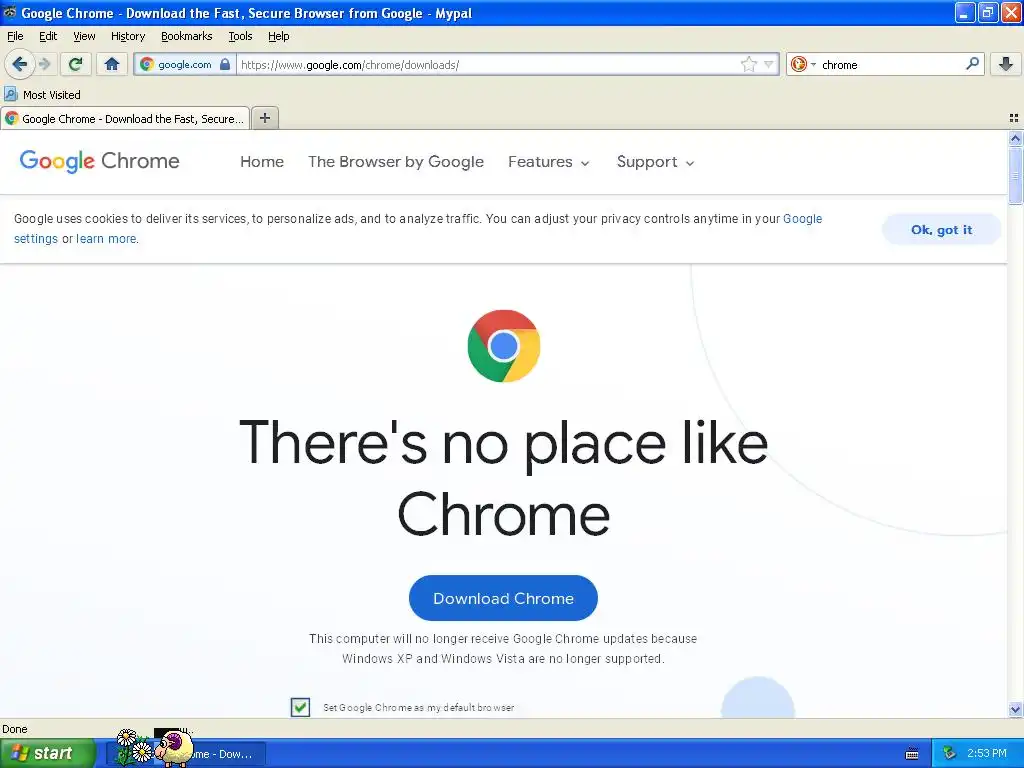Click the Home navigation link
Viewport: 1024px width, 768px height.
[262, 161]
